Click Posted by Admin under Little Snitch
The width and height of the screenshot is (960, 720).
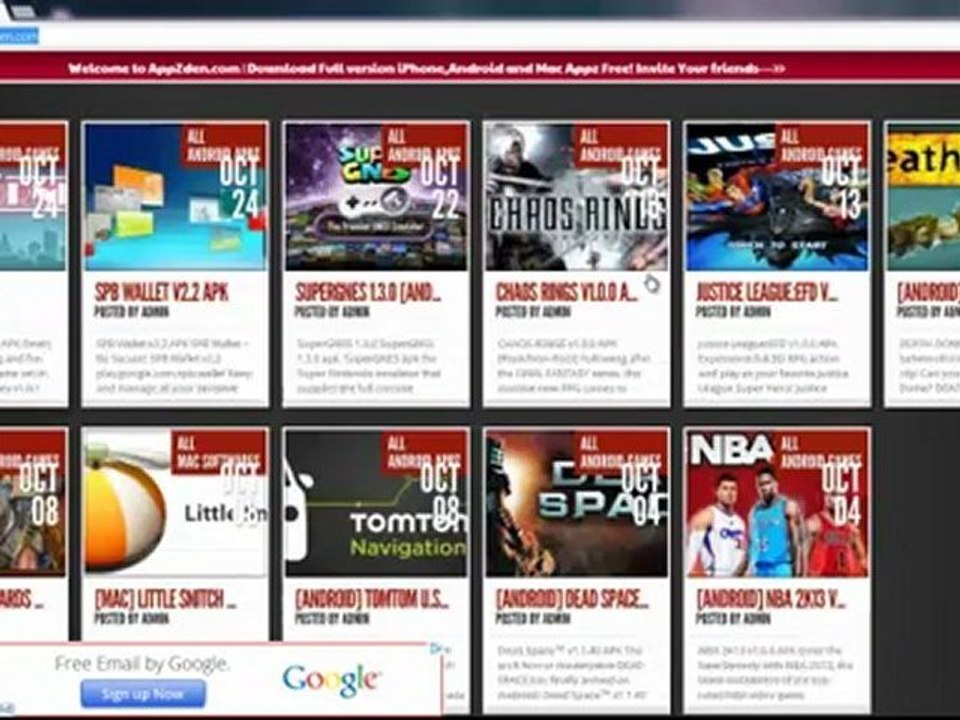pyautogui.click(x=132, y=619)
